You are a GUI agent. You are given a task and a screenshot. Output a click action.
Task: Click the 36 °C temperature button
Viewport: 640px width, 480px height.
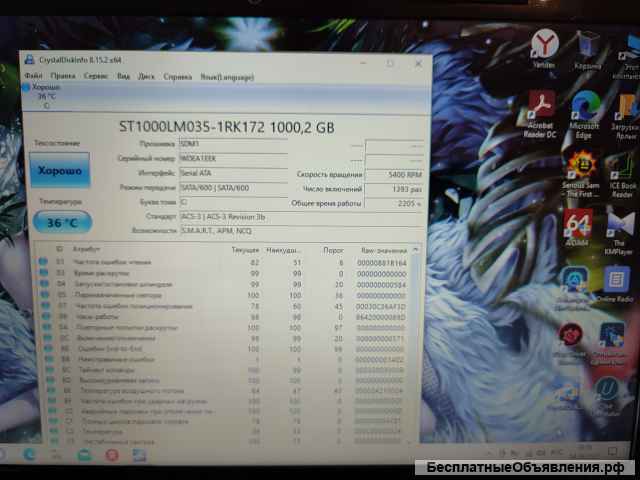pyautogui.click(x=62, y=222)
